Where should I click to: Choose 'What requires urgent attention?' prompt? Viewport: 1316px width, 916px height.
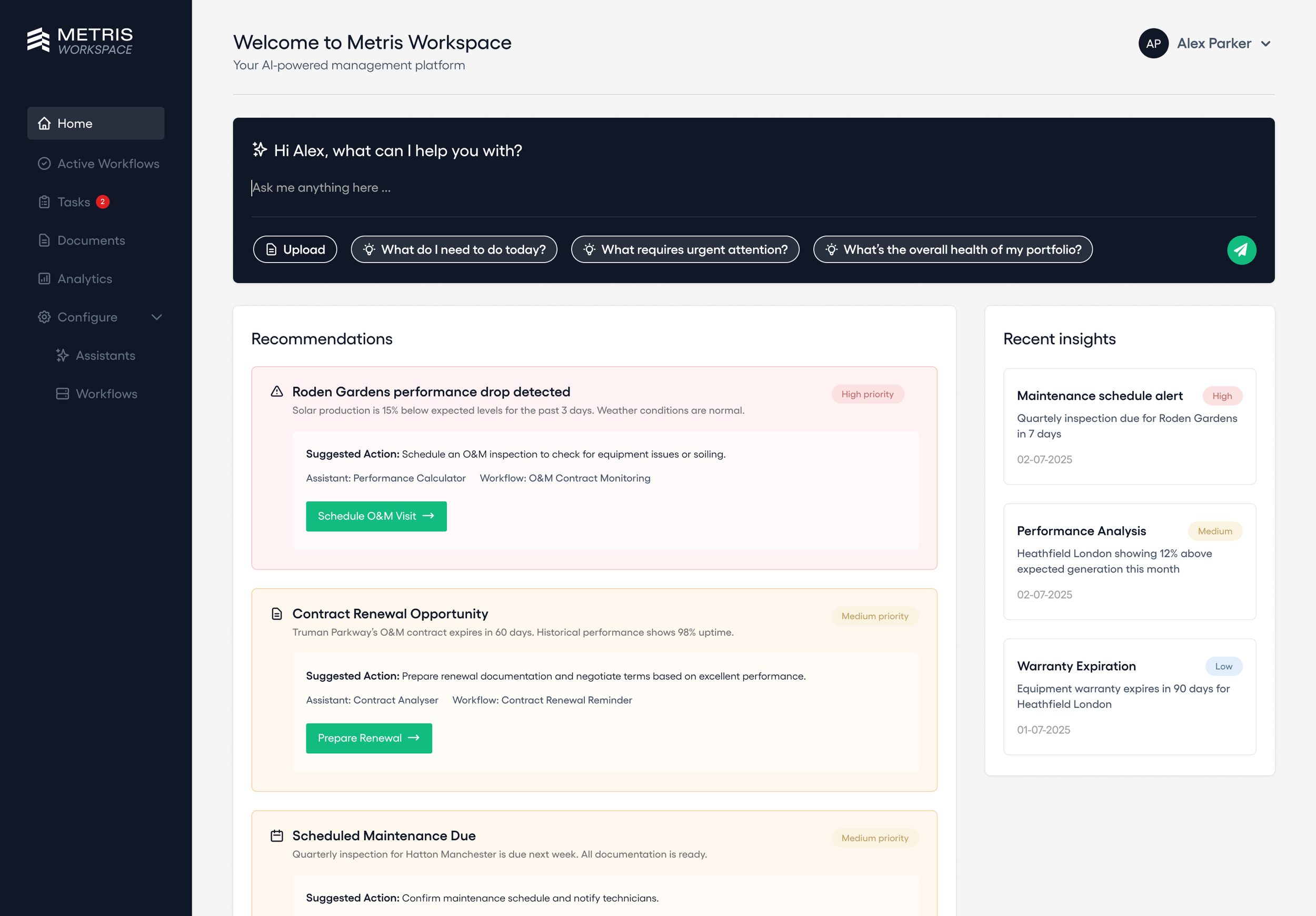(x=685, y=250)
